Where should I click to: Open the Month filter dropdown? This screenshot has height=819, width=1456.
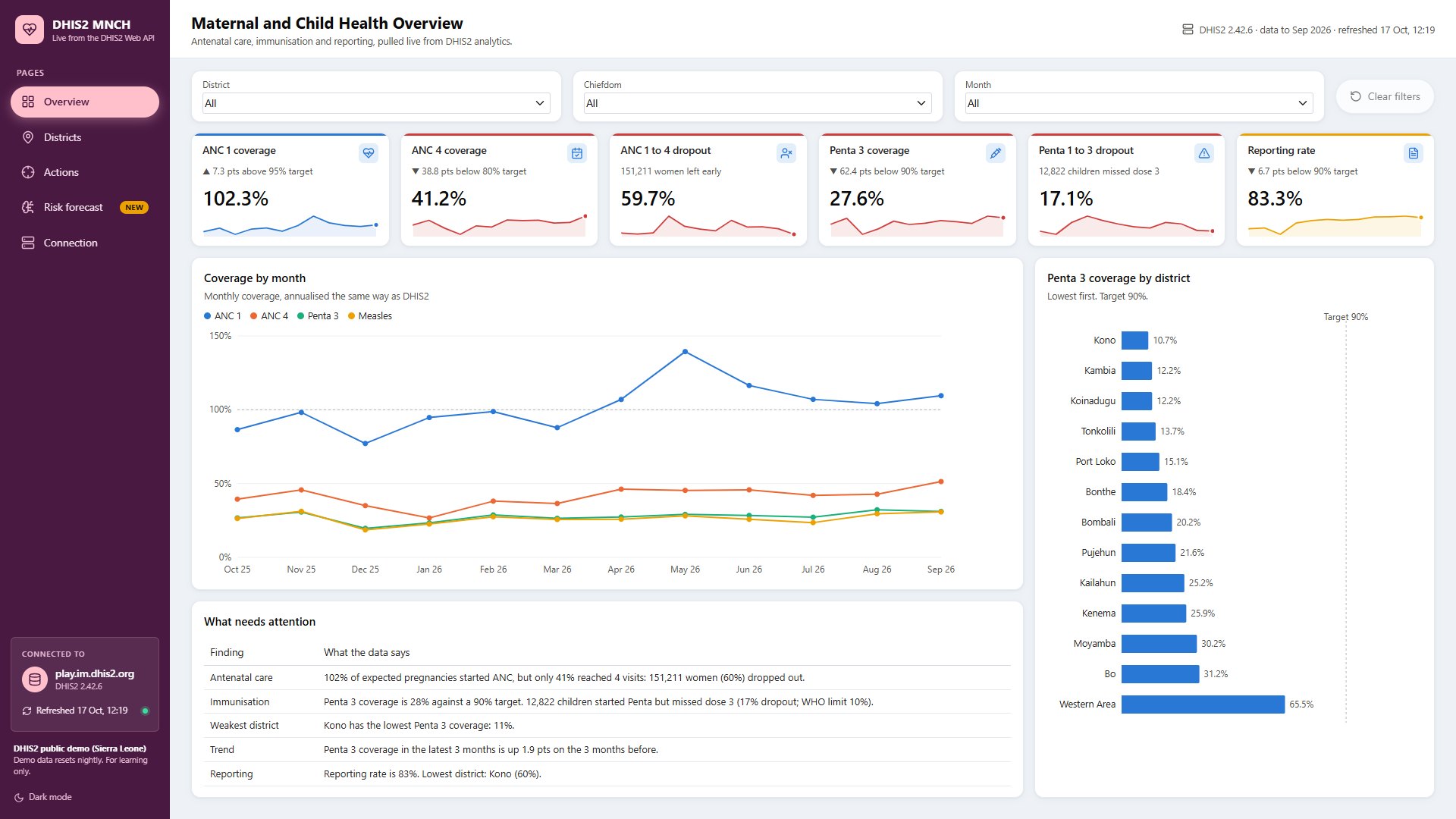[1139, 103]
